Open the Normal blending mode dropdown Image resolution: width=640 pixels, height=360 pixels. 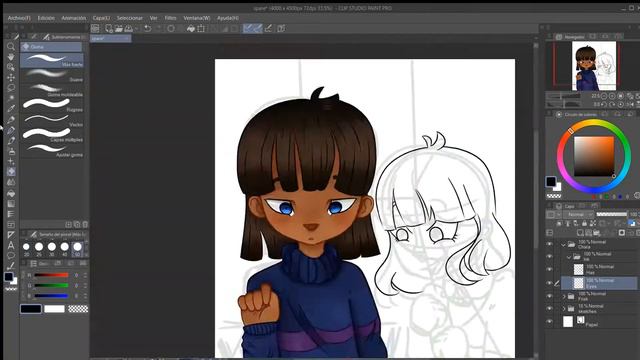point(578,214)
